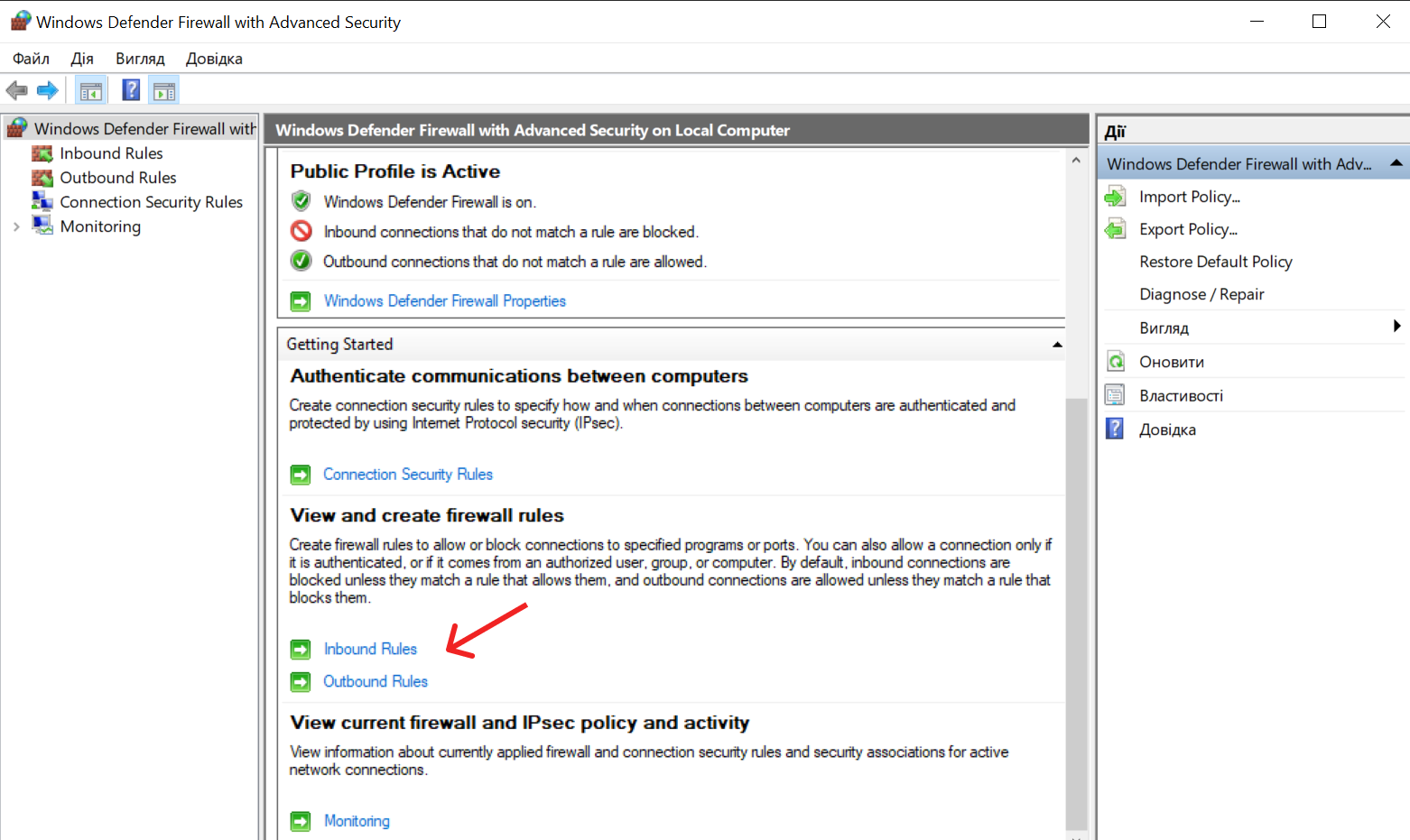Open the Вигляд submenu arrow in actions
1410x840 pixels.
point(1396,327)
